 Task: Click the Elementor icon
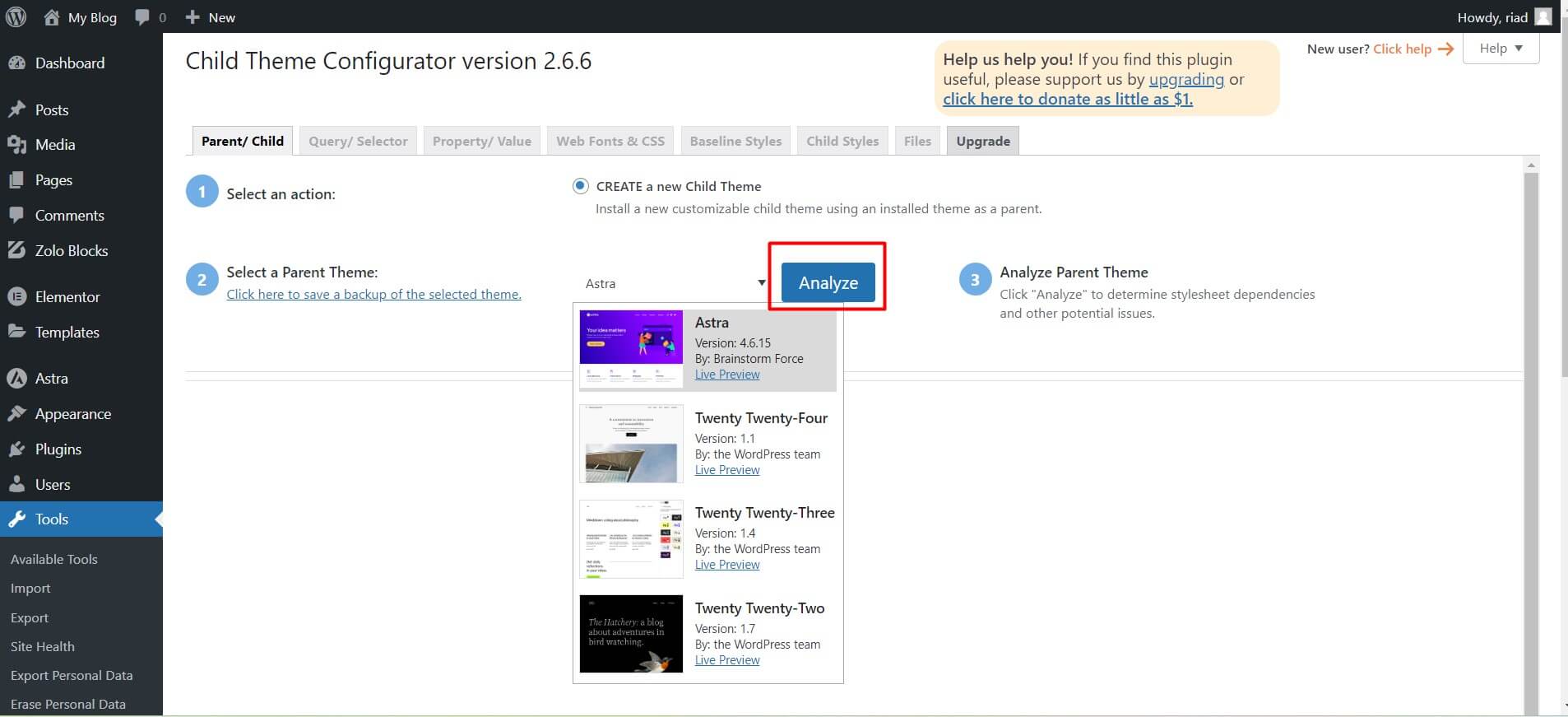click(16, 296)
